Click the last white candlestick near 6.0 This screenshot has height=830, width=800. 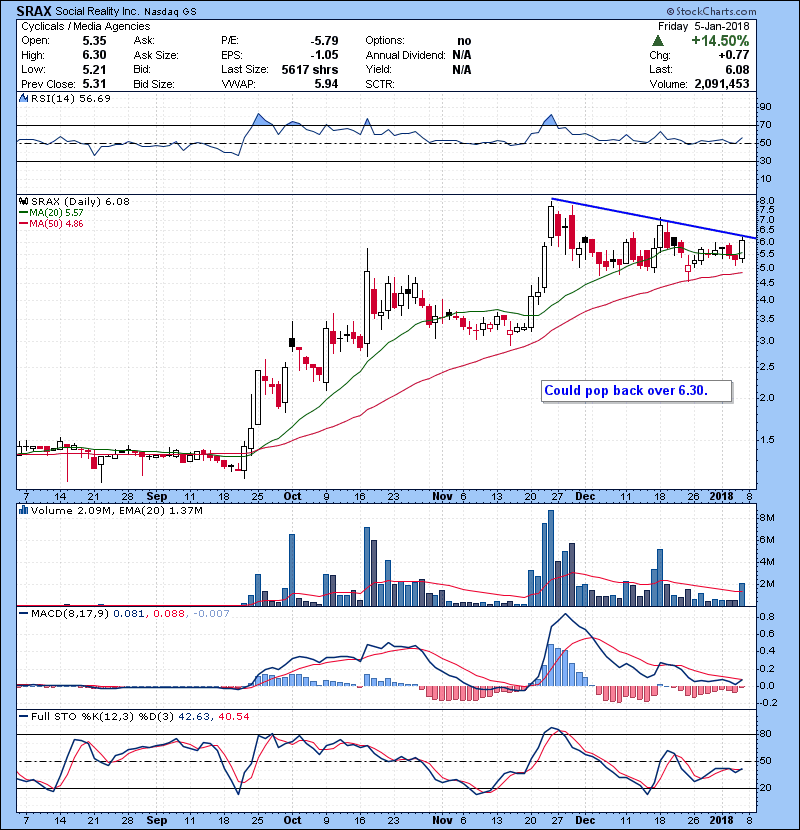point(742,249)
